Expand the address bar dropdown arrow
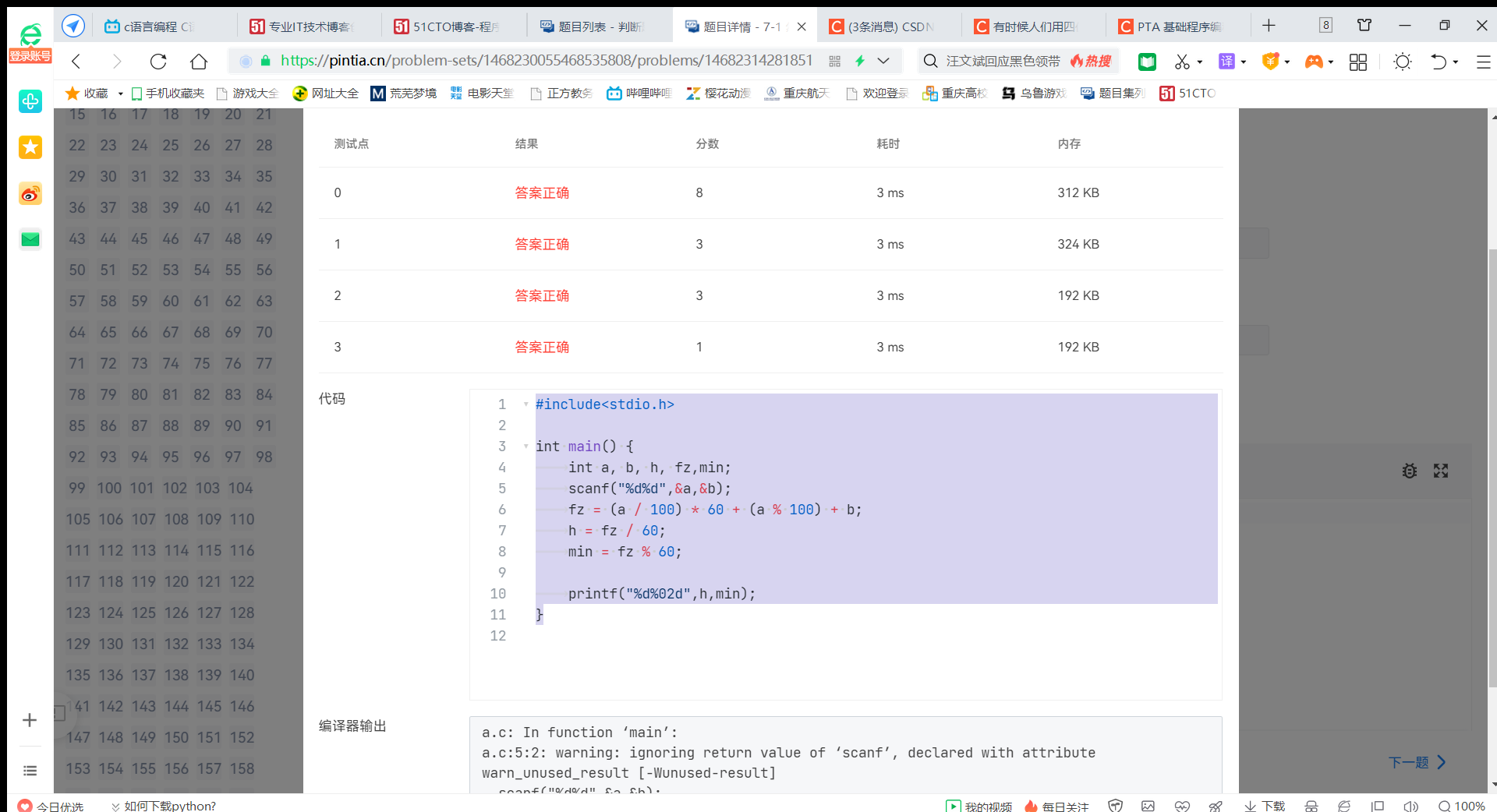Screen dimensions: 1497x812 883,61
